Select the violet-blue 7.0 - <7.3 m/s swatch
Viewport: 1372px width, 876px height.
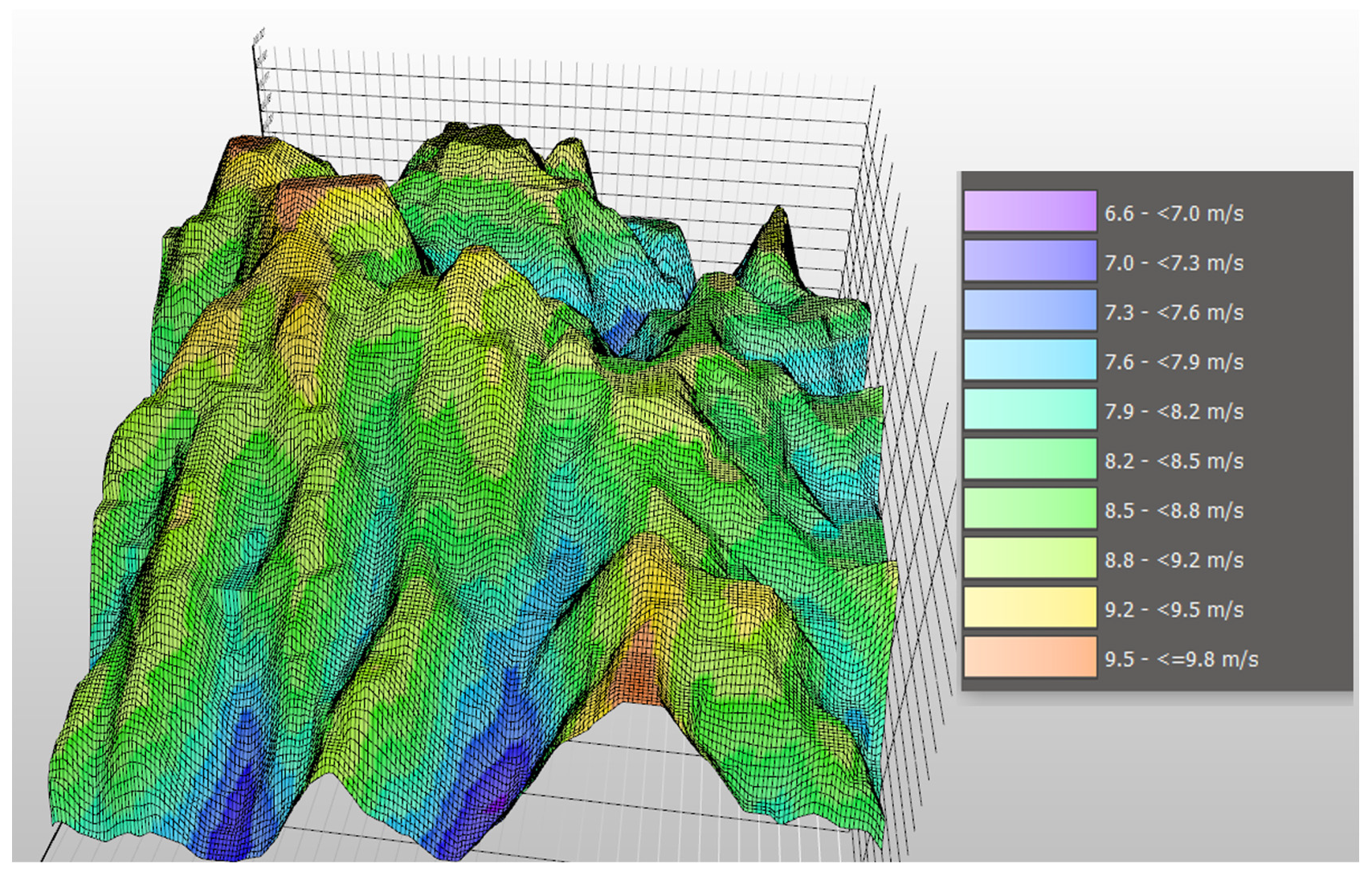click(1030, 261)
